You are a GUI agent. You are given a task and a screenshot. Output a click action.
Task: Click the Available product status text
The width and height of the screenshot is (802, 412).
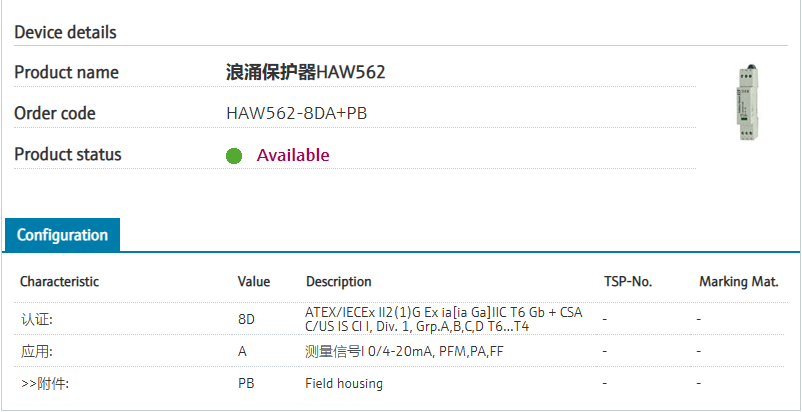(293, 155)
